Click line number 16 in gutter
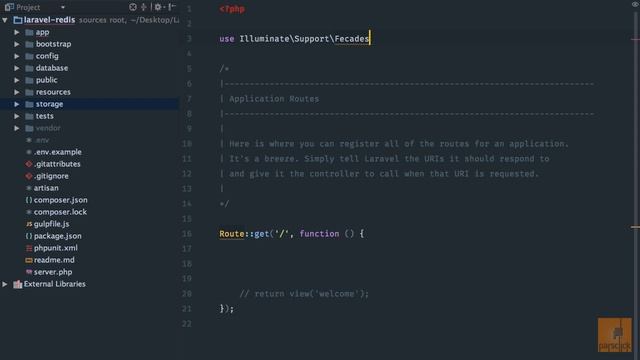The width and height of the screenshot is (640, 360). 187,234
